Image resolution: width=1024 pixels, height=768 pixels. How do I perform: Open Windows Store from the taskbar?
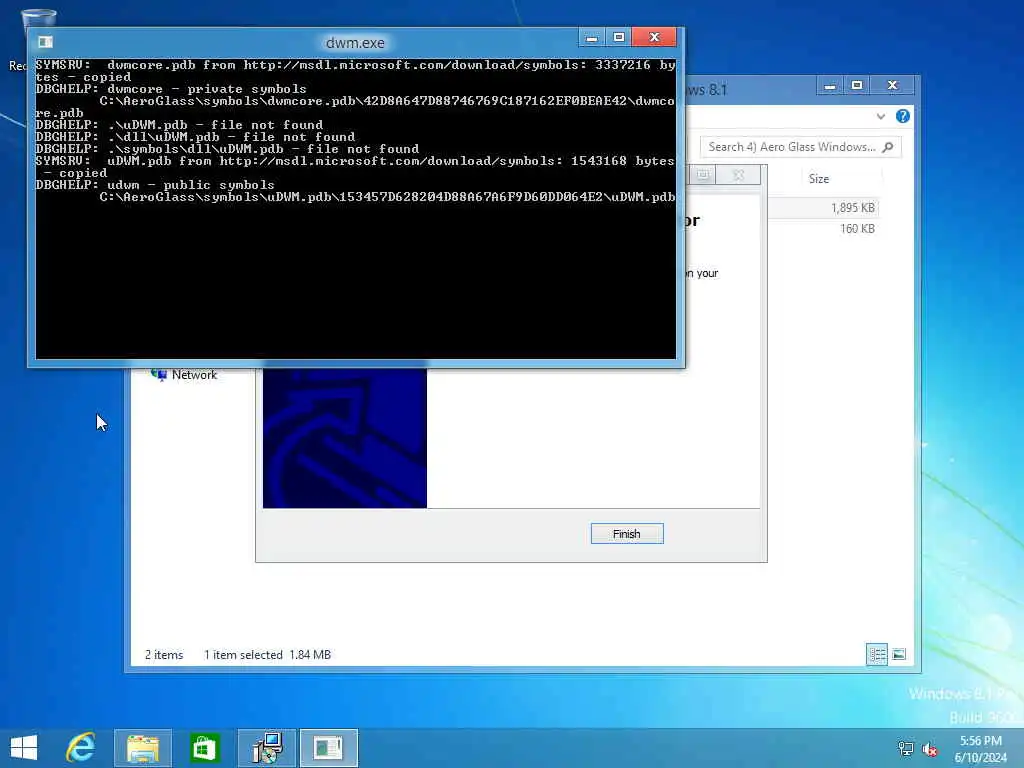(x=203, y=748)
